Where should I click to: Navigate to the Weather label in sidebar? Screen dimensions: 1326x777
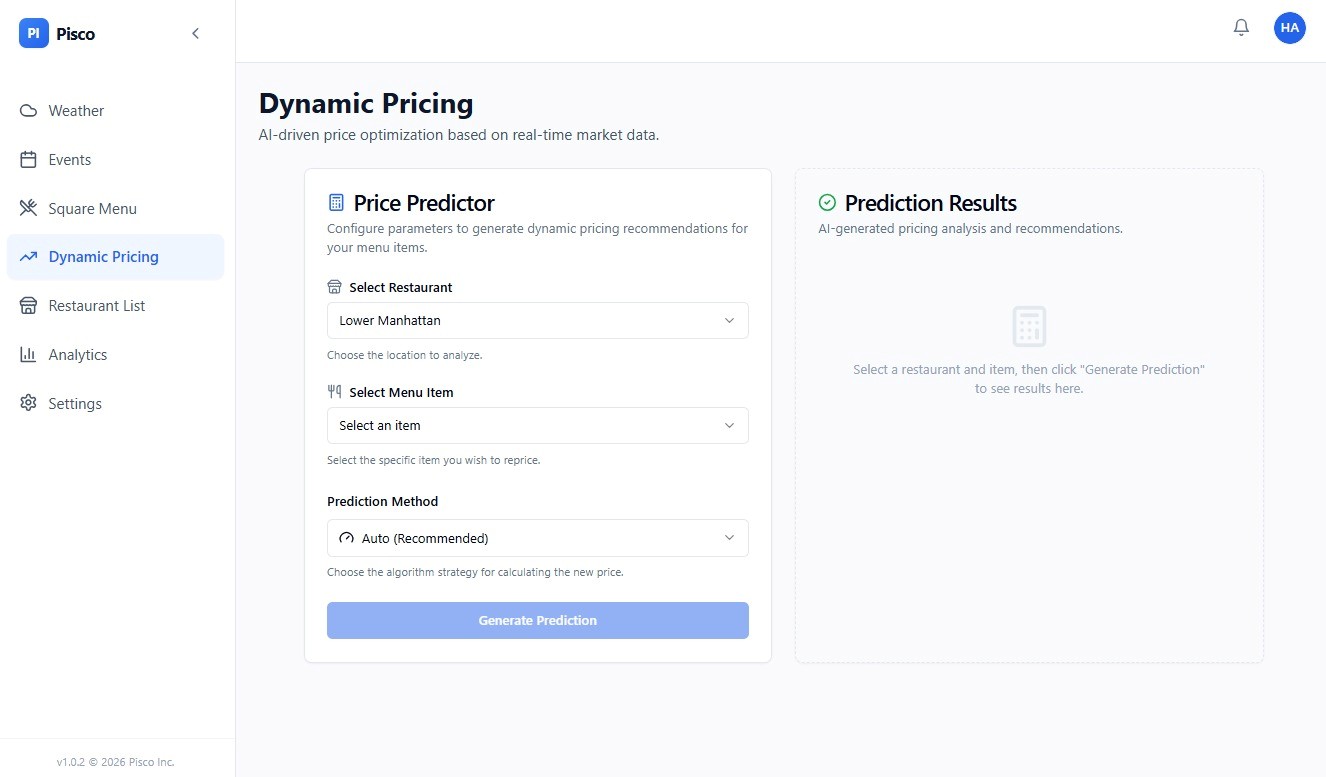pos(76,111)
